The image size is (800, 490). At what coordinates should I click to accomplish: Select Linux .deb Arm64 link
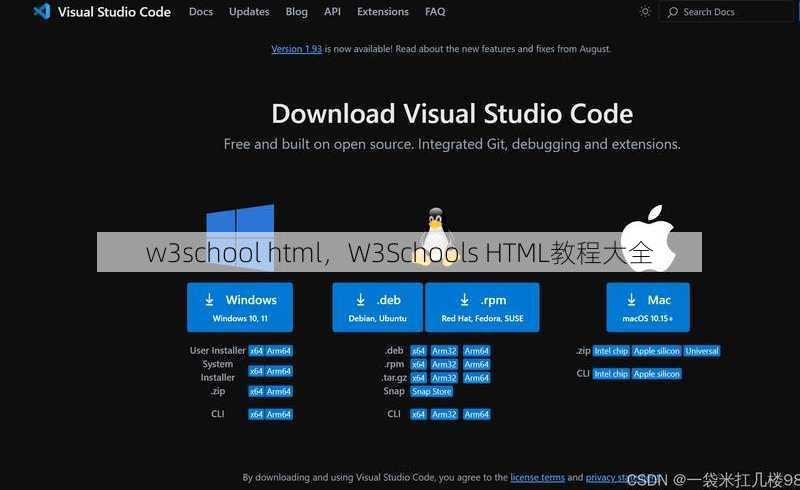tap(477, 351)
